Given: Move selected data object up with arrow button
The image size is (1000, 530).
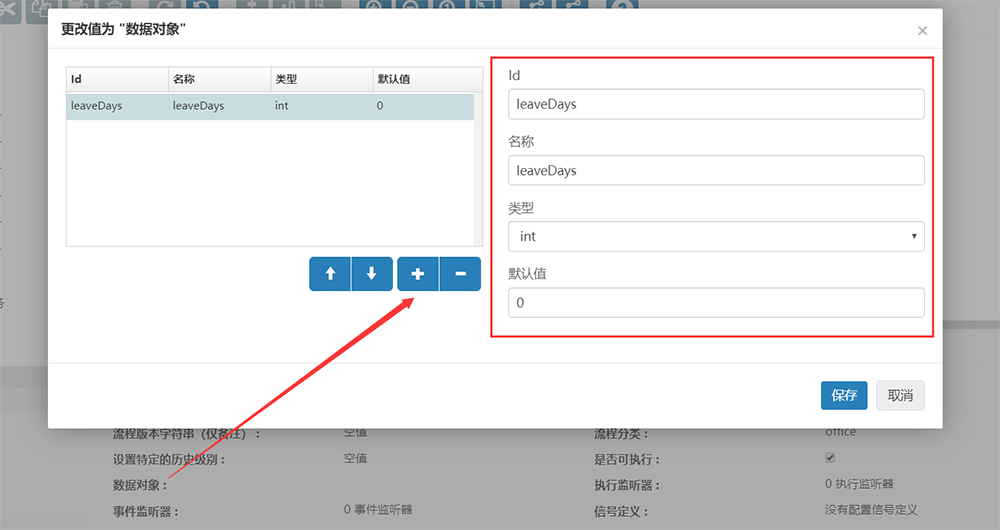Looking at the screenshot, I should (x=330, y=274).
